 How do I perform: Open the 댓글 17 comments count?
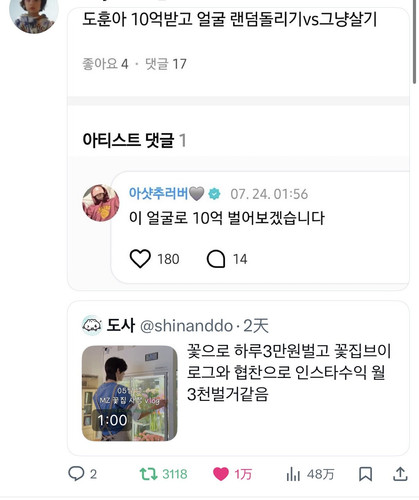point(166,64)
